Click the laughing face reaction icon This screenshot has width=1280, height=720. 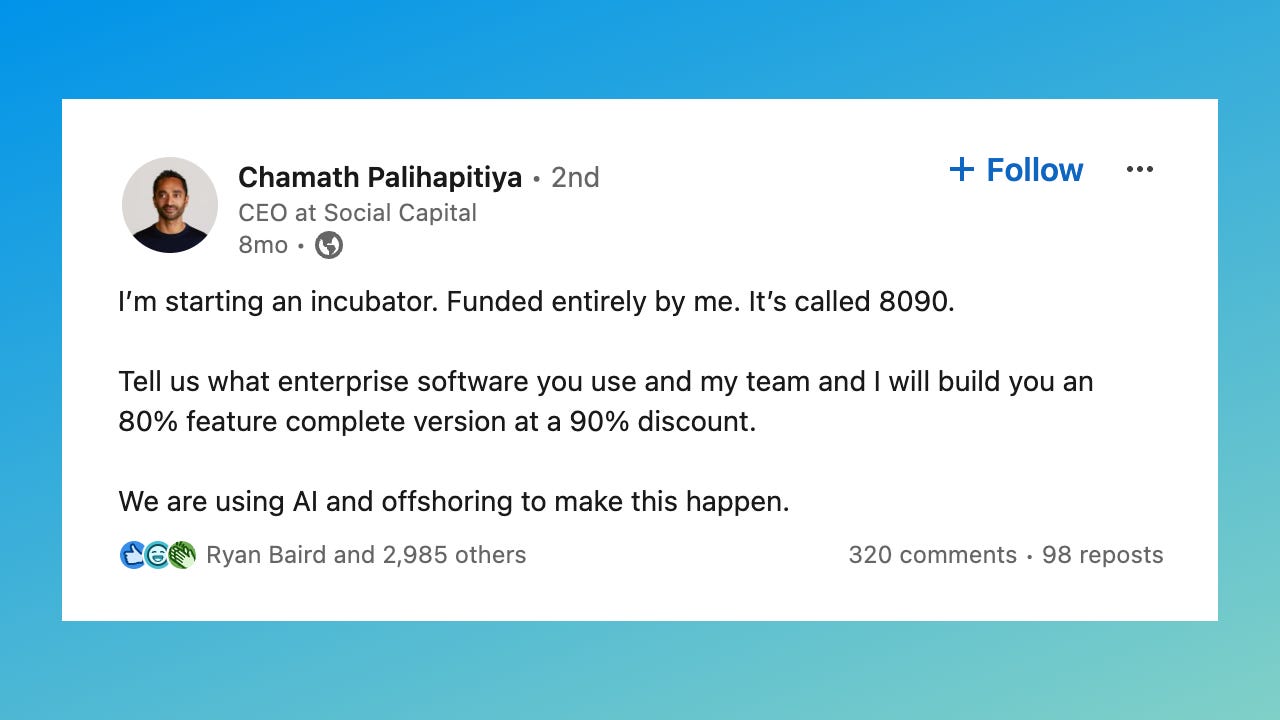point(157,554)
